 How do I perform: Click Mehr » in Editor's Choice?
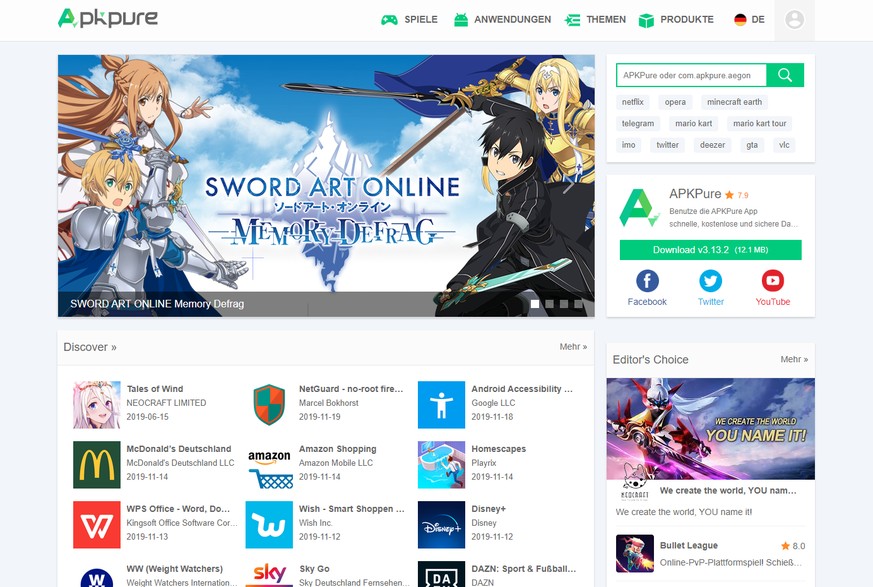[794, 359]
